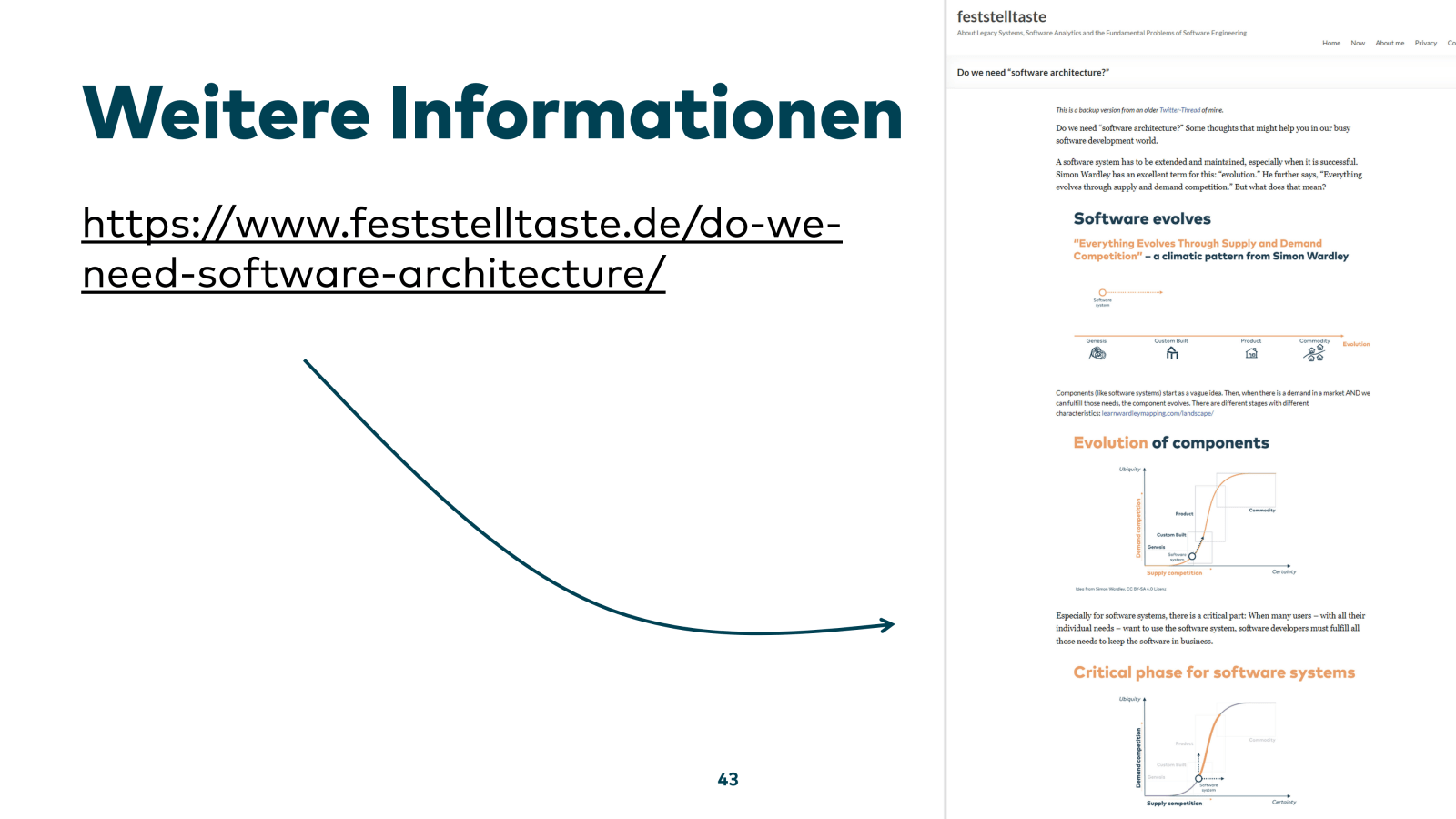The image size is (1456, 819).
Task: Click the slide page number 43
Action: point(728,779)
